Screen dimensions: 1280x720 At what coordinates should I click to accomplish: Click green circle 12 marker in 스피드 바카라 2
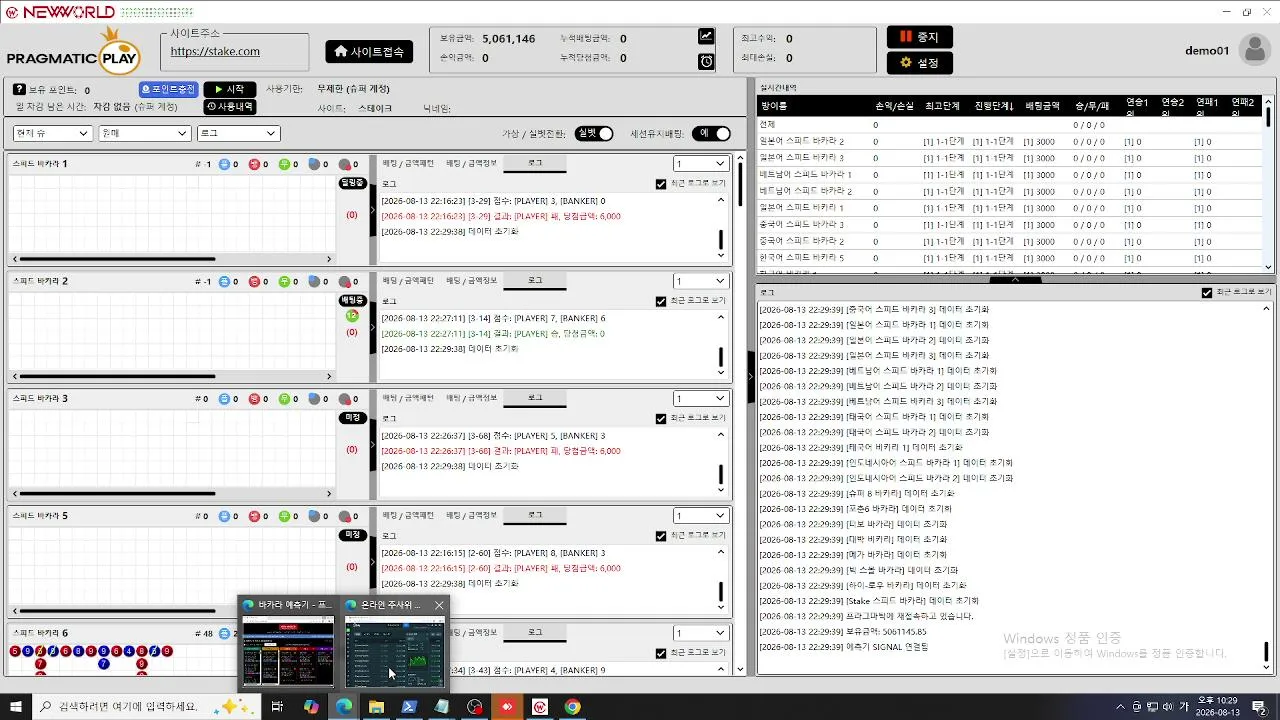(x=352, y=316)
